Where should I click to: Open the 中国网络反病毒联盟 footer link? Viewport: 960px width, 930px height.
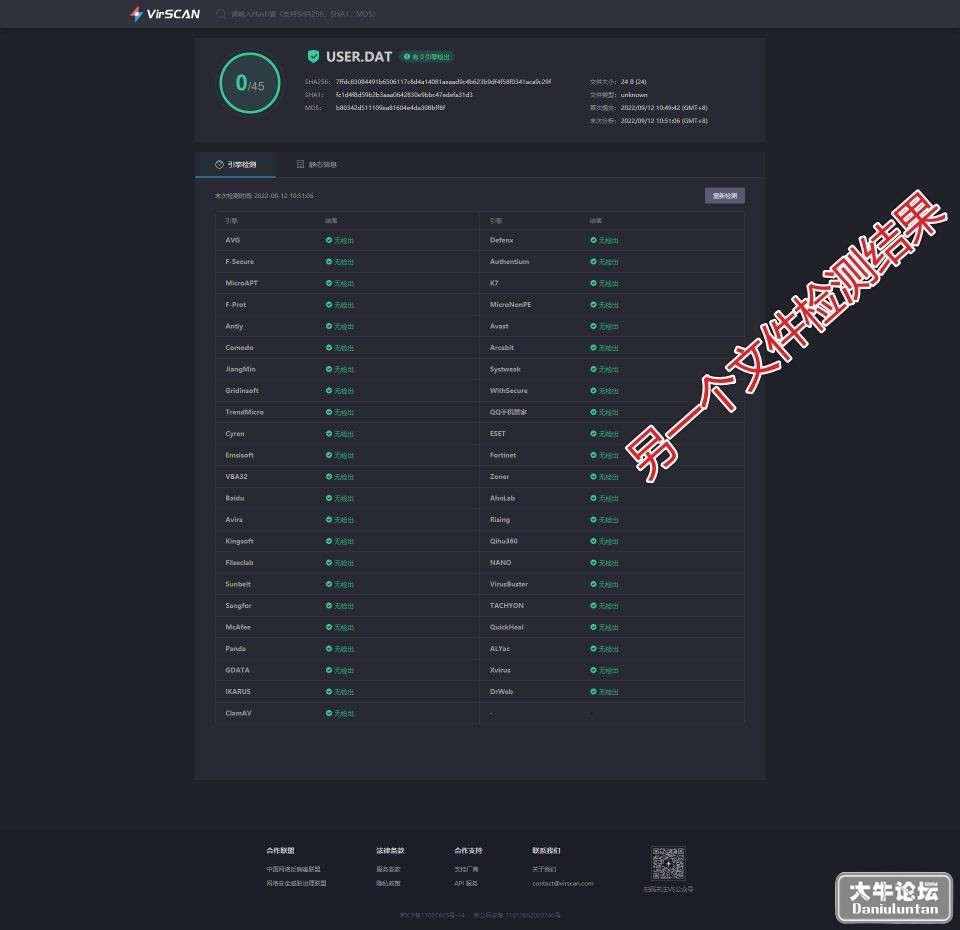pyautogui.click(x=293, y=869)
